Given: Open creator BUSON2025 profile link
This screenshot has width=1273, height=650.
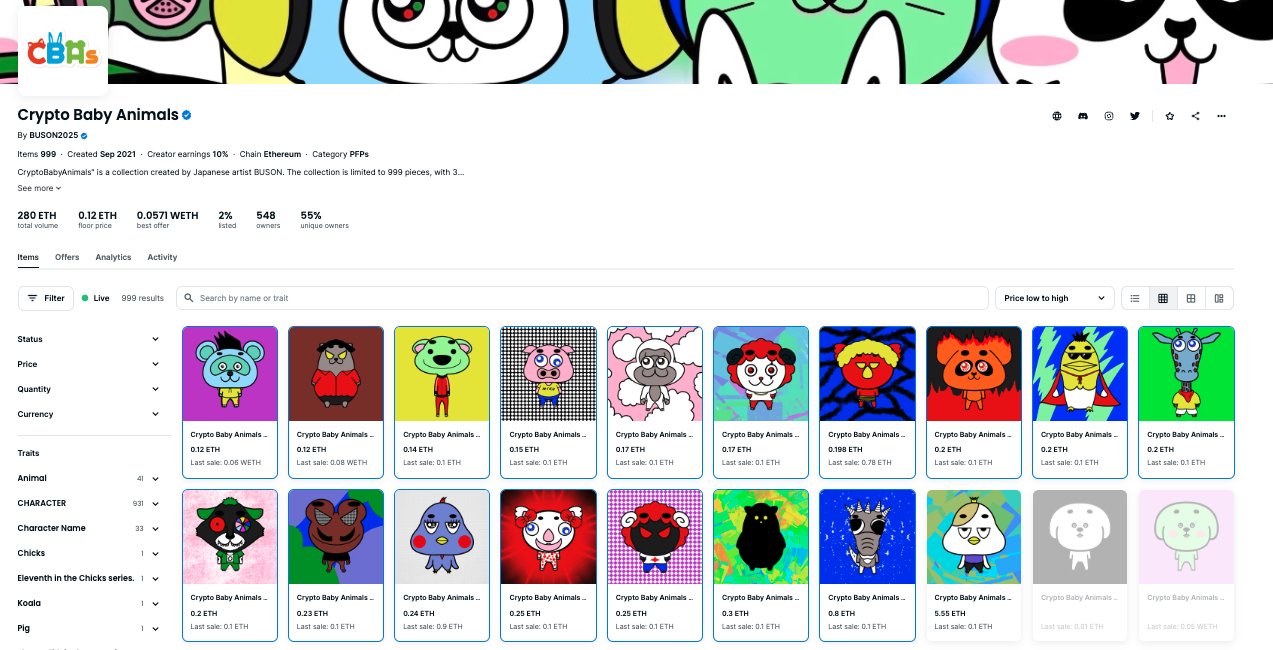Looking at the screenshot, I should click(54, 135).
